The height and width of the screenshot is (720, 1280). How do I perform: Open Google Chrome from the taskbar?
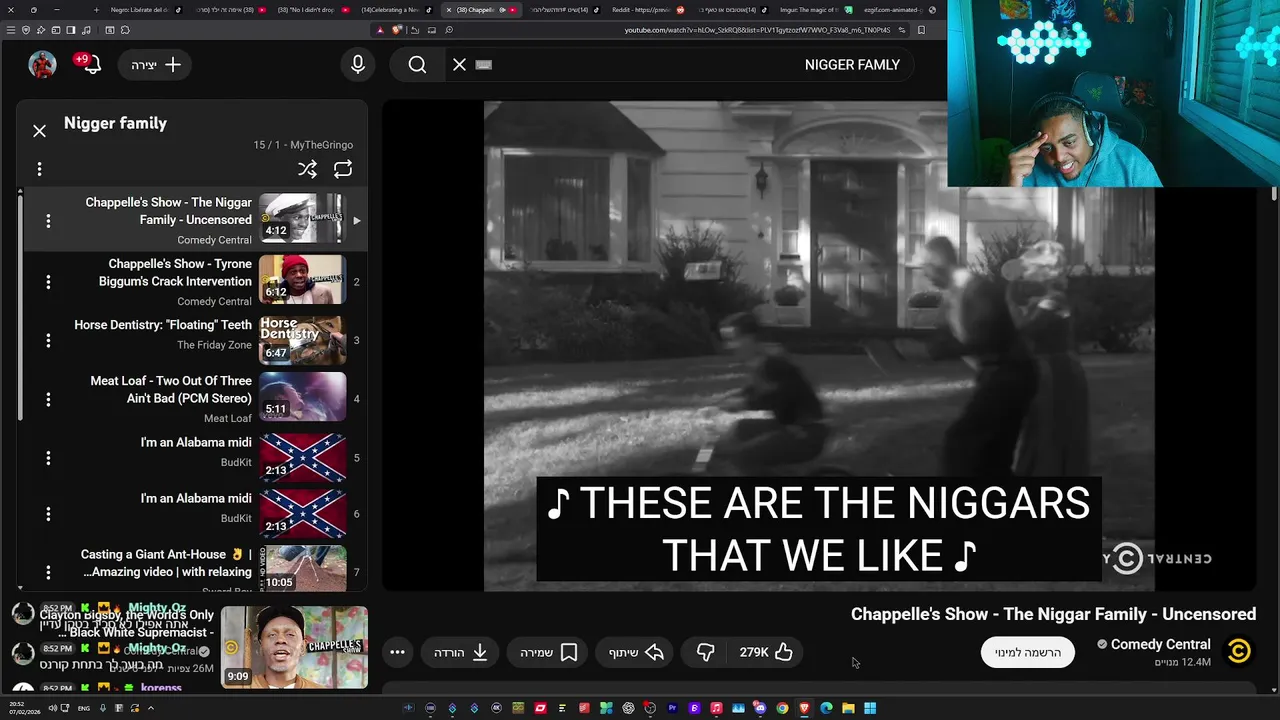pyautogui.click(x=782, y=708)
